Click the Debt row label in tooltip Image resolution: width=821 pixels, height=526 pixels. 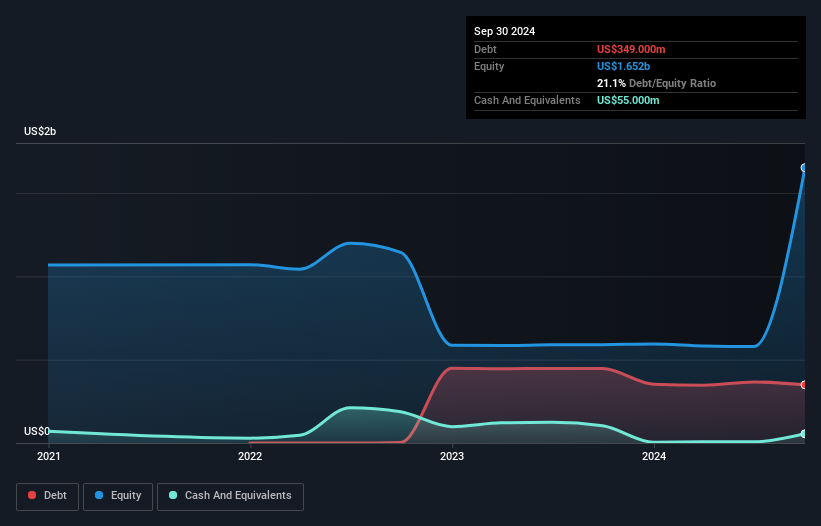pos(485,49)
